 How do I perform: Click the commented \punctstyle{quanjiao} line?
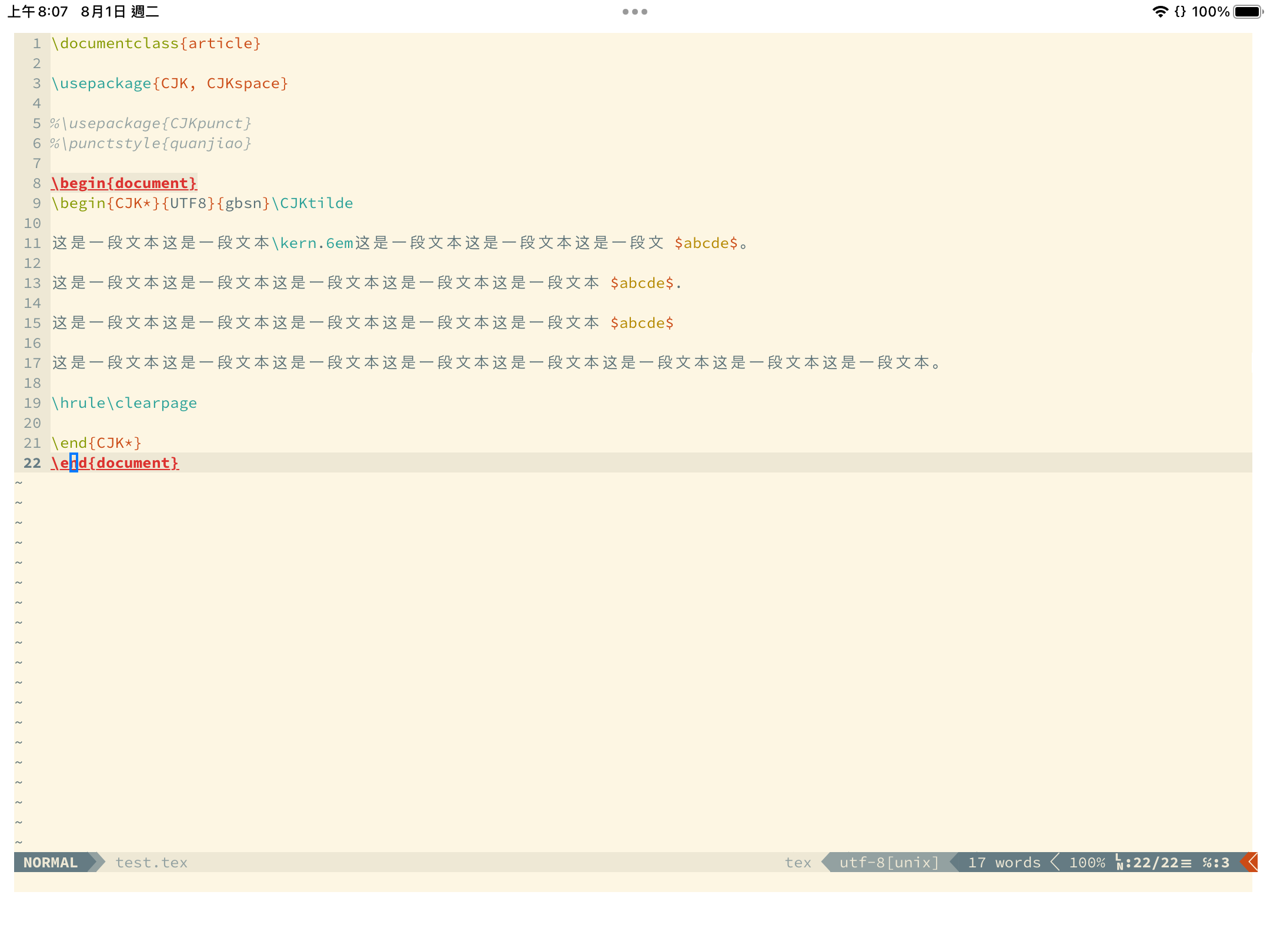[151, 143]
